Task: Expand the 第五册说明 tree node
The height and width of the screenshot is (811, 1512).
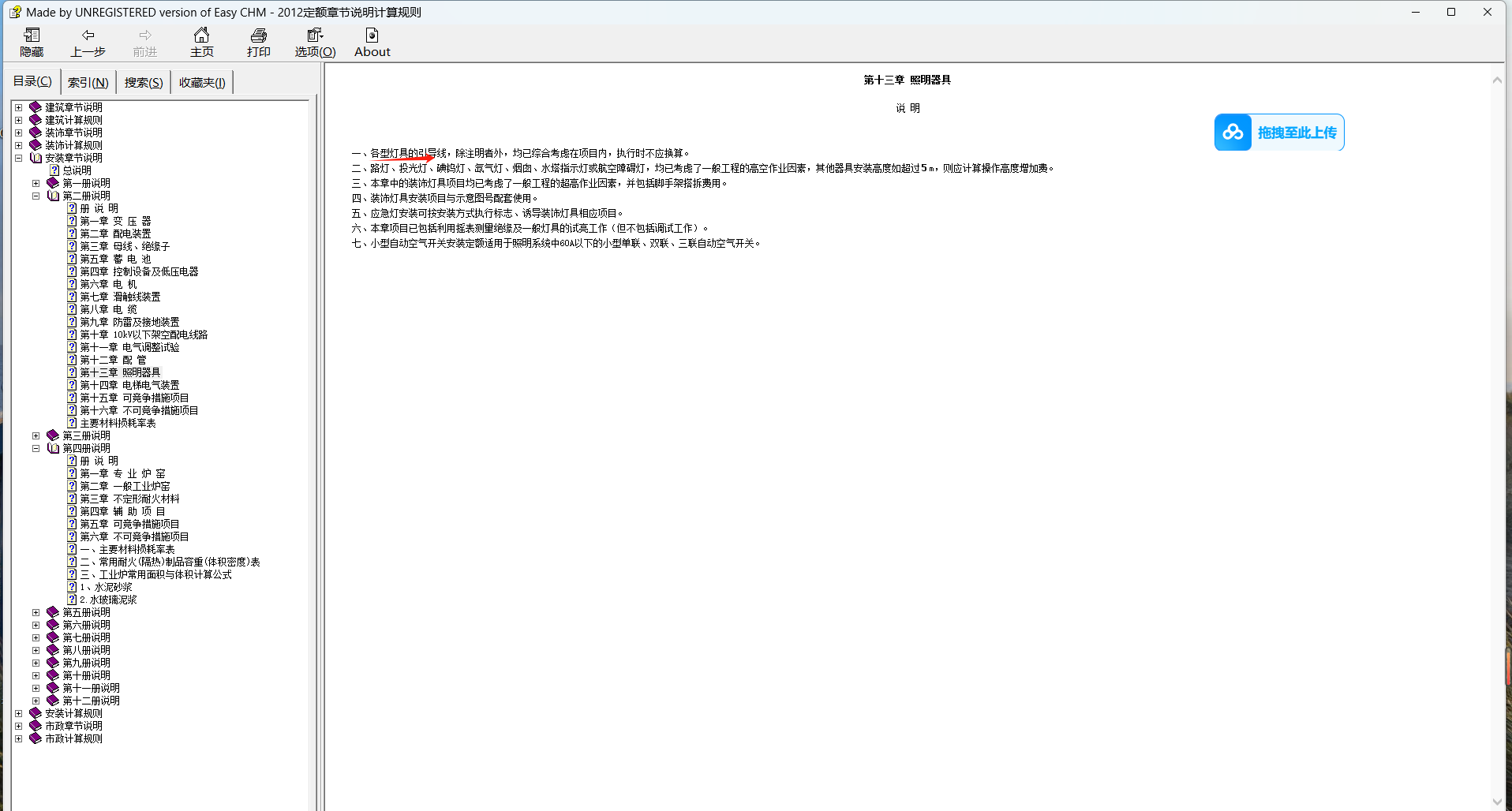Action: click(36, 612)
